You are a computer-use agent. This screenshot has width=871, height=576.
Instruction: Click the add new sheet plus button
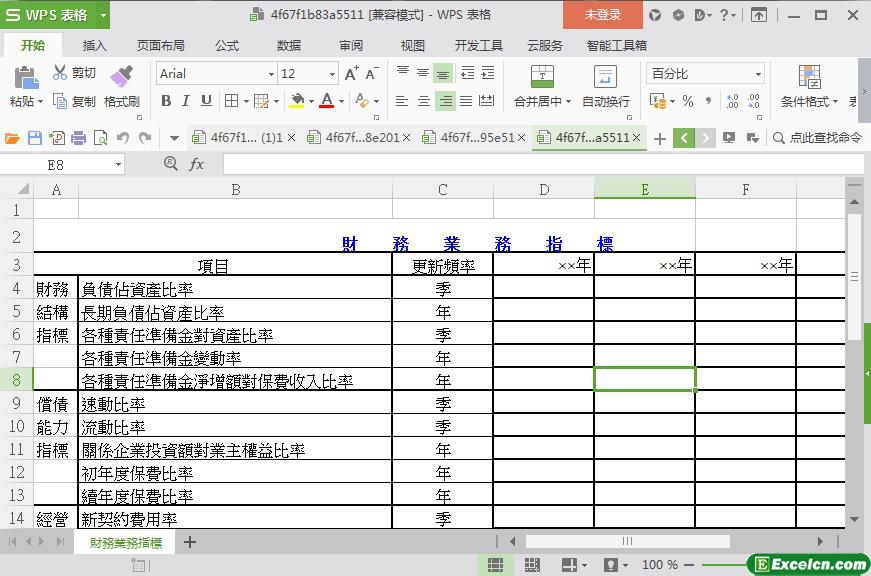[190, 542]
